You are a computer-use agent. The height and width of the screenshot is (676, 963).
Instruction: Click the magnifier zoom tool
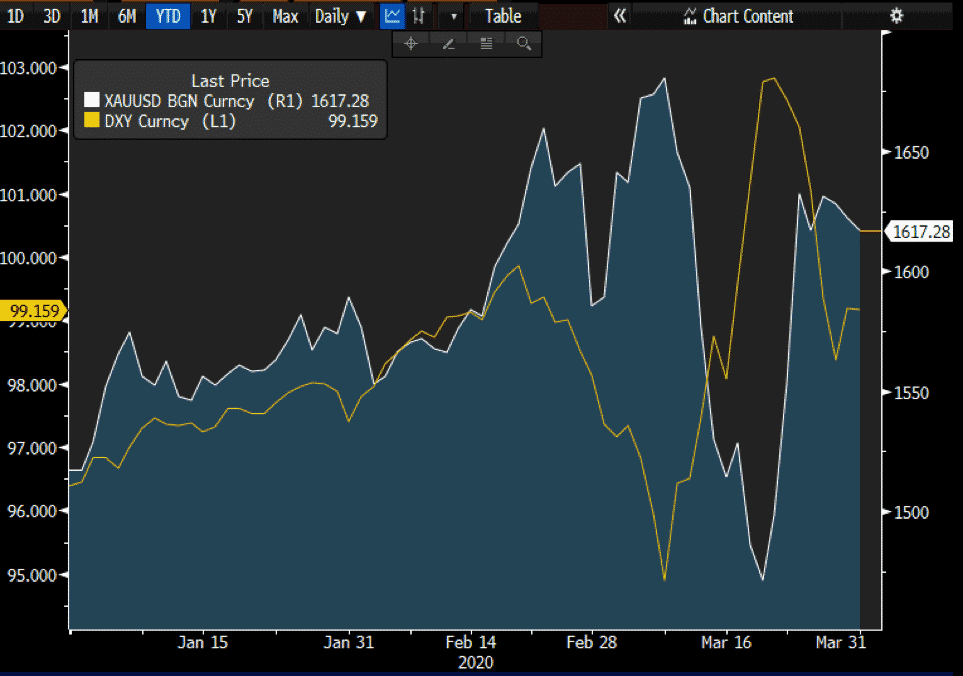[x=523, y=43]
